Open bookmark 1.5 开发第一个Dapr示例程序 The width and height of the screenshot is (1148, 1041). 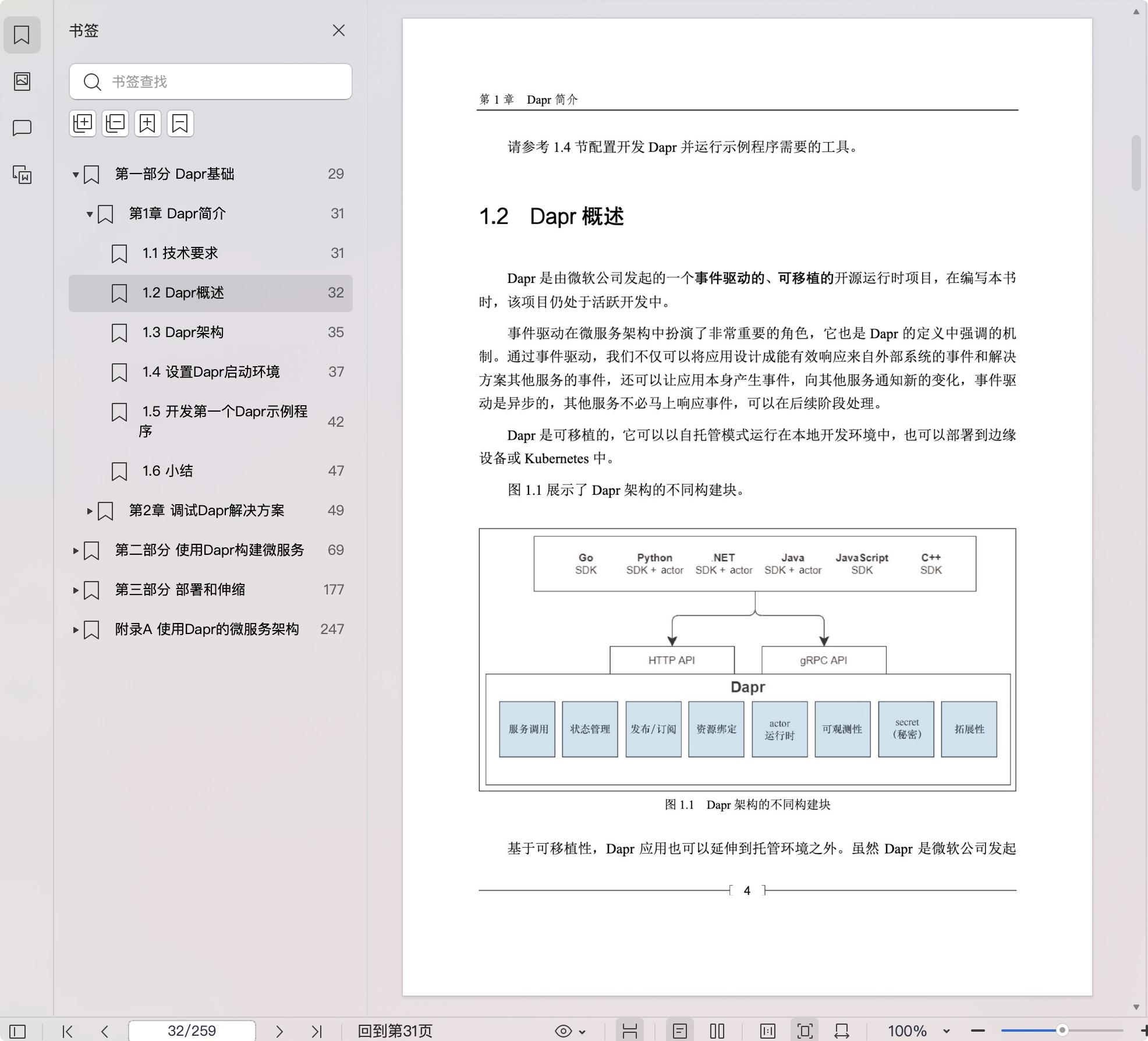pyautogui.click(x=210, y=421)
